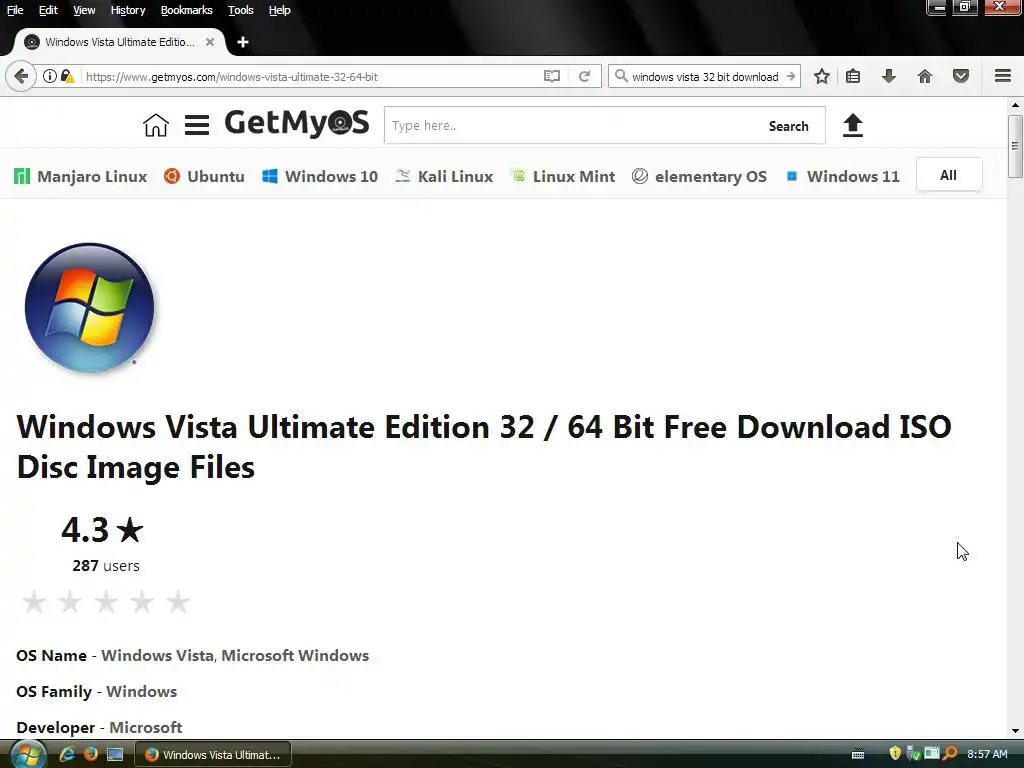Select Firefox taskbar button Windows Vista Ultimat...

click(x=213, y=754)
